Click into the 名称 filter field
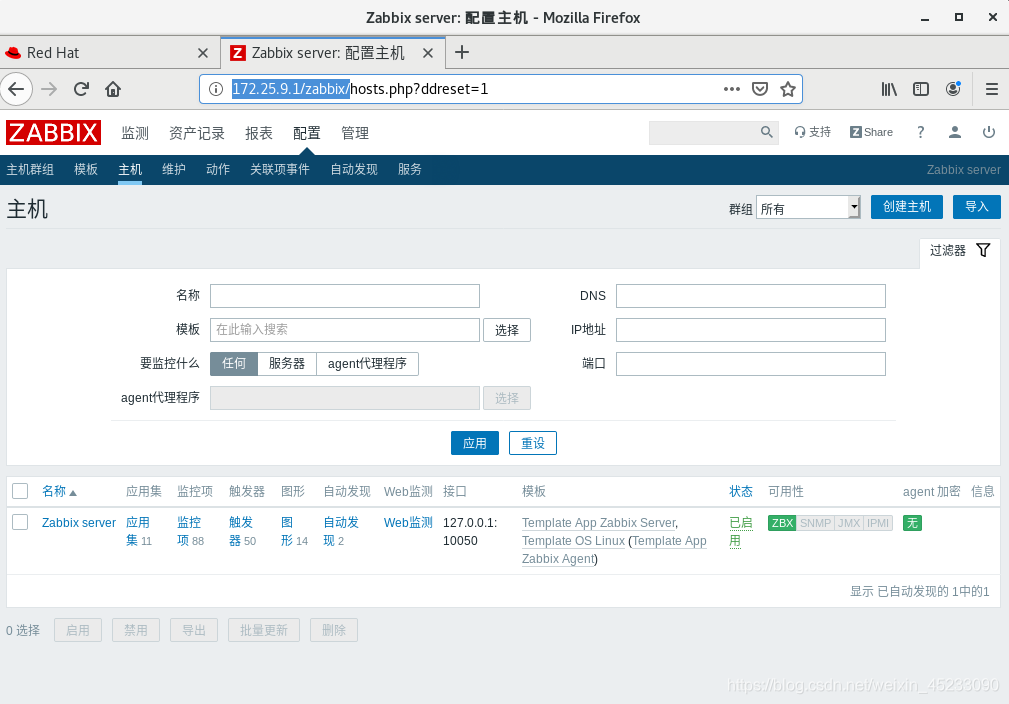The width and height of the screenshot is (1009, 704). [x=345, y=296]
